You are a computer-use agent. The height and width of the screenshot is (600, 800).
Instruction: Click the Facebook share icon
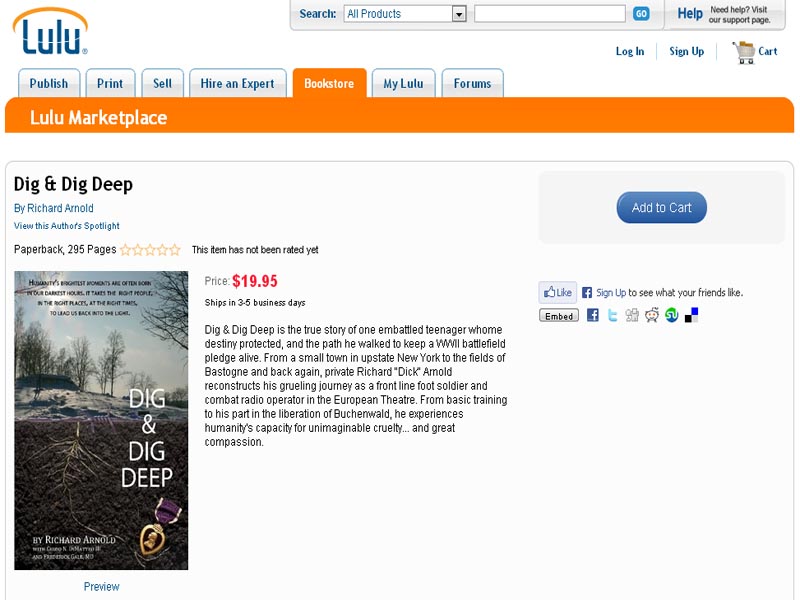[592, 315]
